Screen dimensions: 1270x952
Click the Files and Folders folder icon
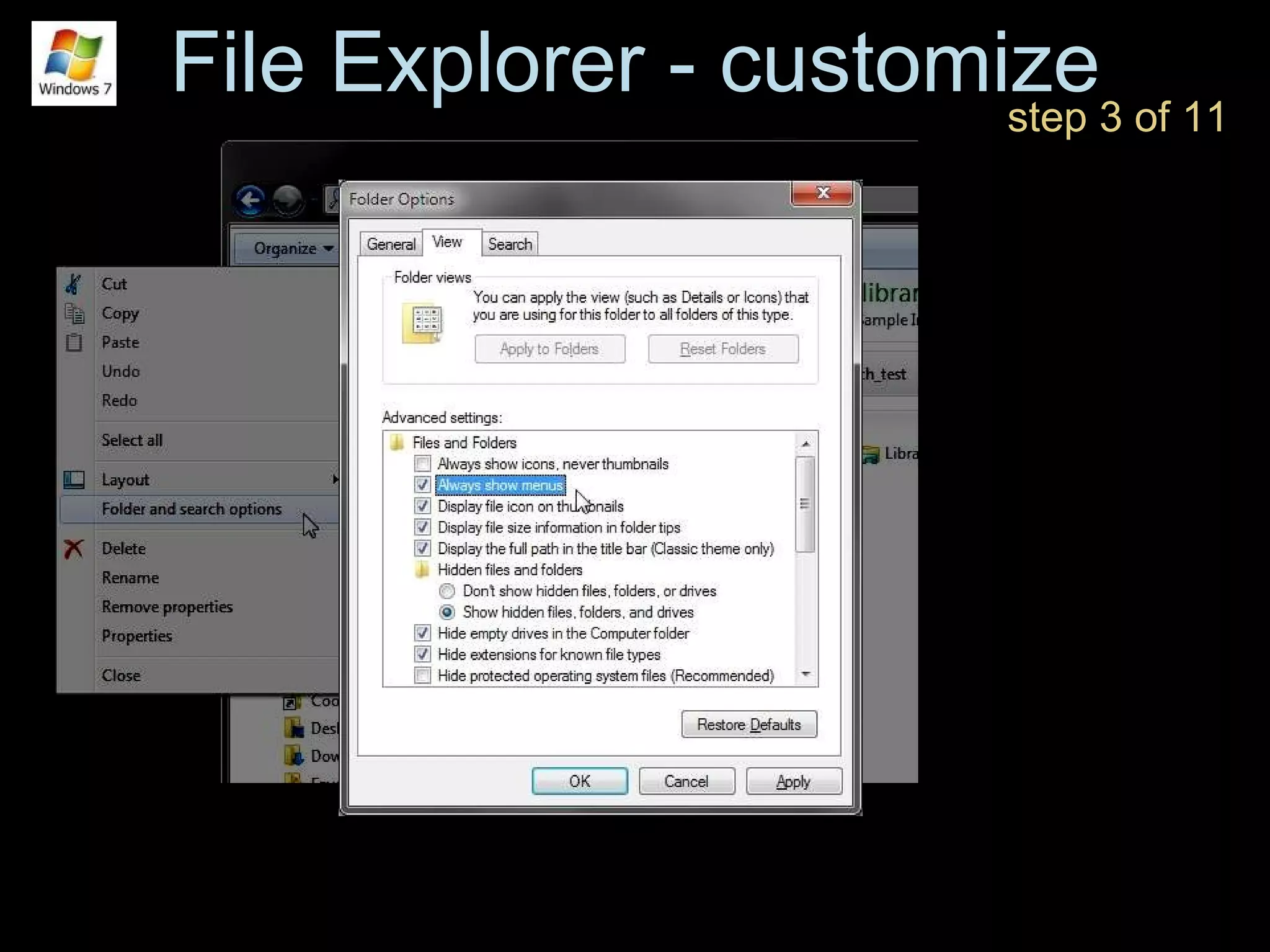[x=397, y=443]
